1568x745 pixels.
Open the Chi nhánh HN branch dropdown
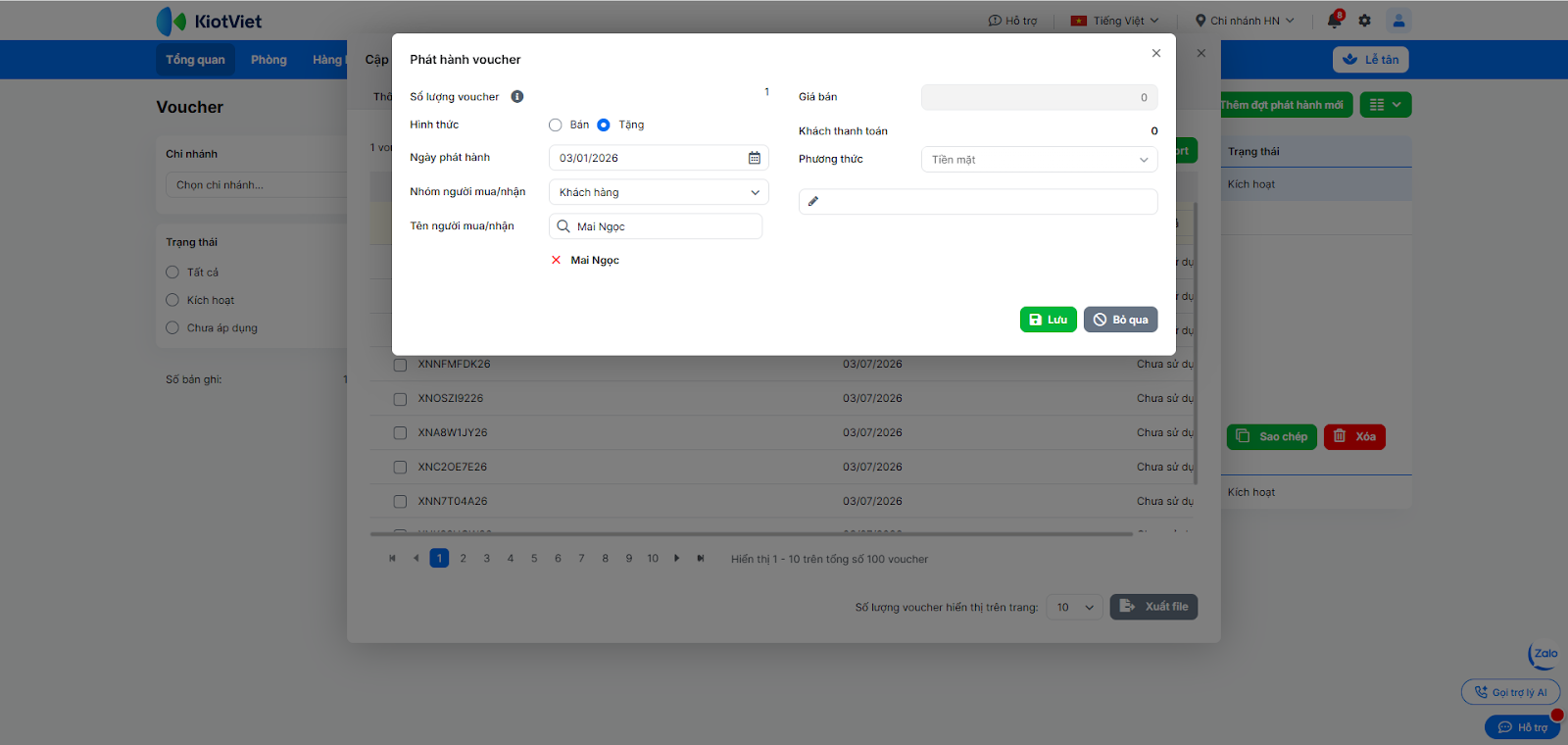point(1245,21)
